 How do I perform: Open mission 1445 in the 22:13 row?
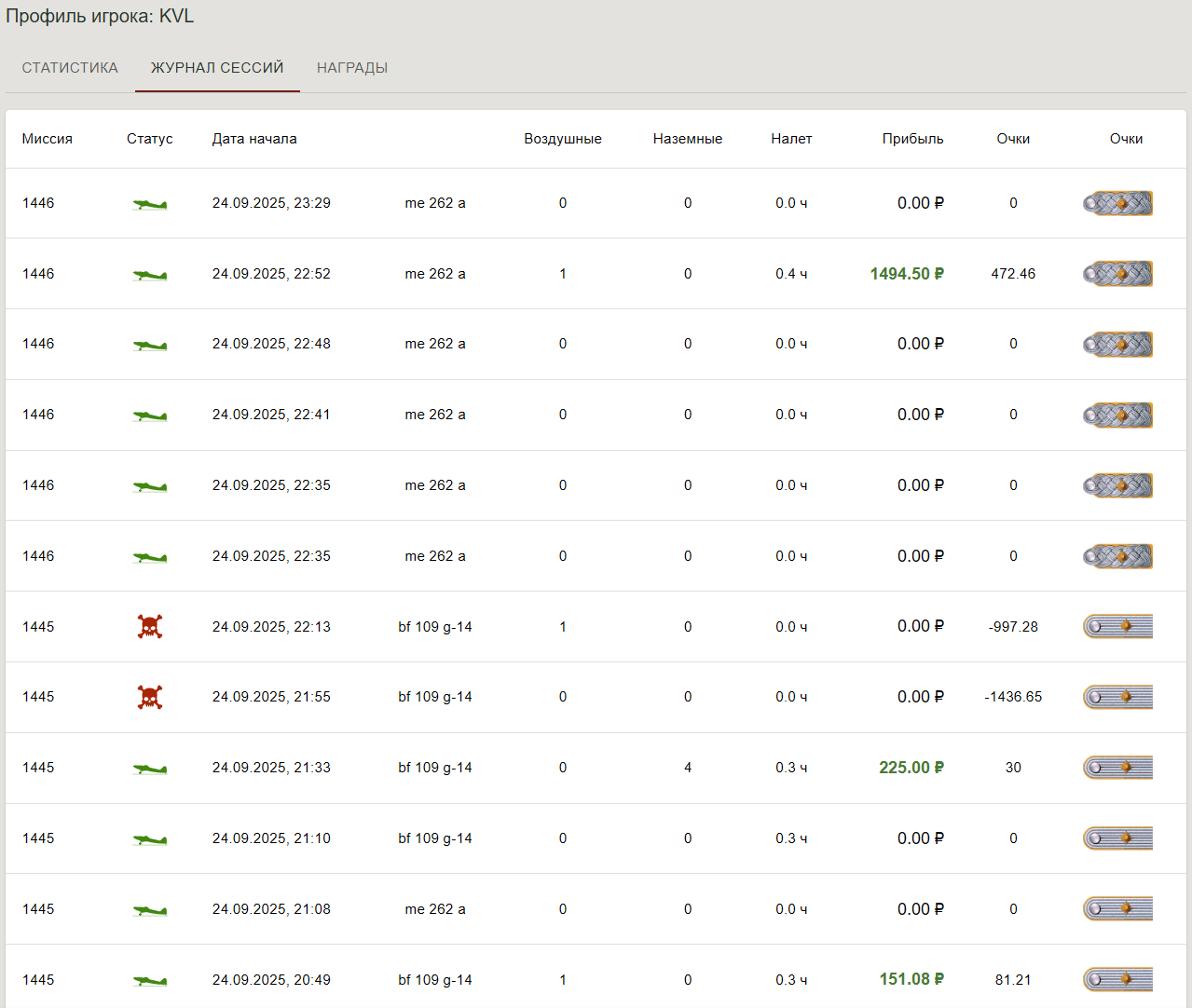[38, 627]
